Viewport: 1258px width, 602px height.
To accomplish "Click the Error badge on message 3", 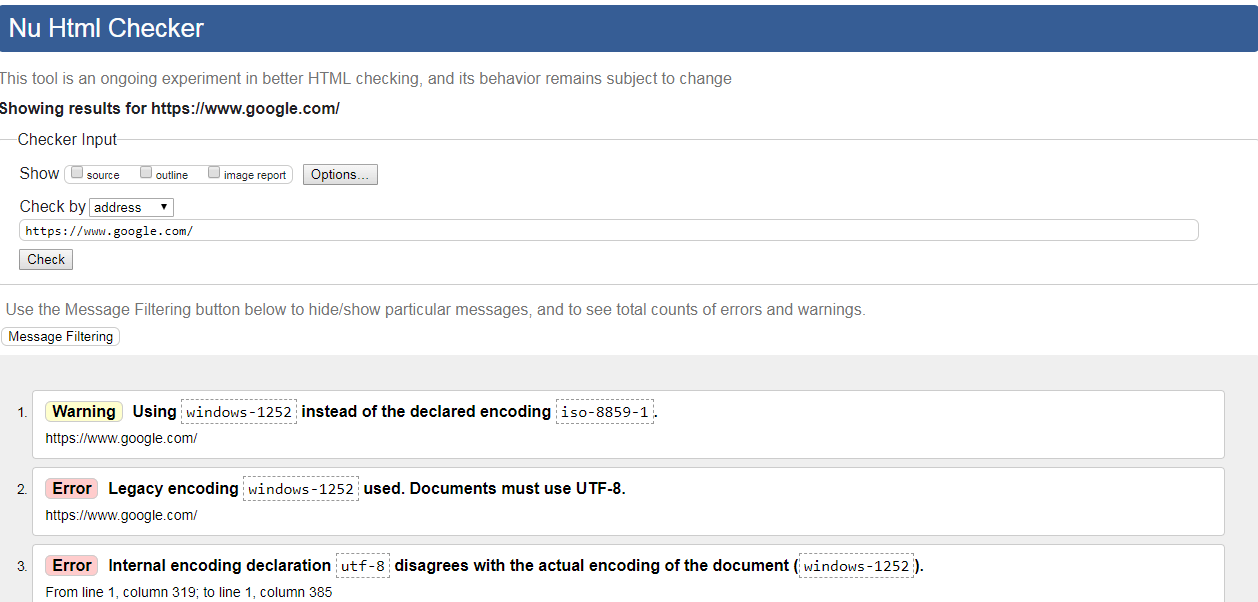I will coord(72,566).
